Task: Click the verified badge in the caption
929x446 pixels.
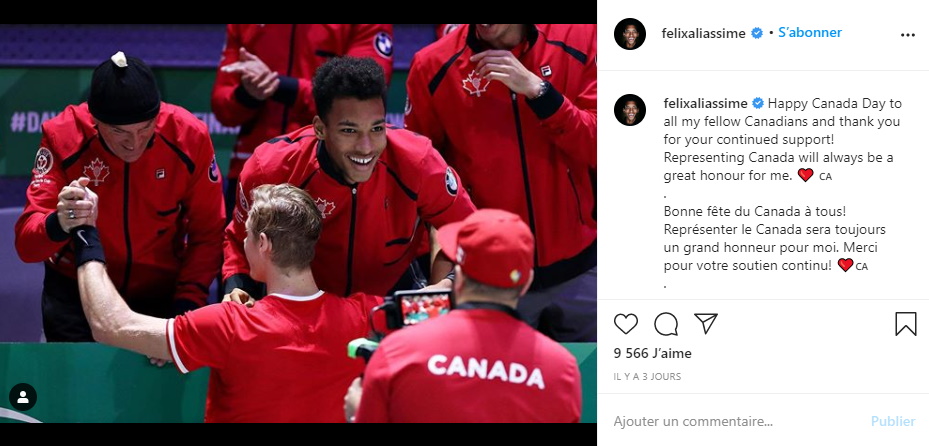Action: (x=758, y=103)
